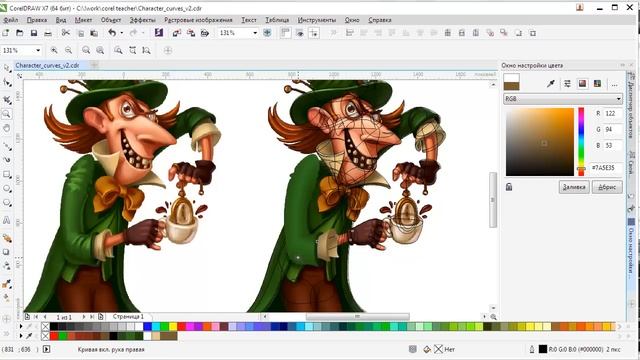Click the Print icon in the toolbar
The width and height of the screenshot is (640, 360).
pyautogui.click(x=48, y=33)
